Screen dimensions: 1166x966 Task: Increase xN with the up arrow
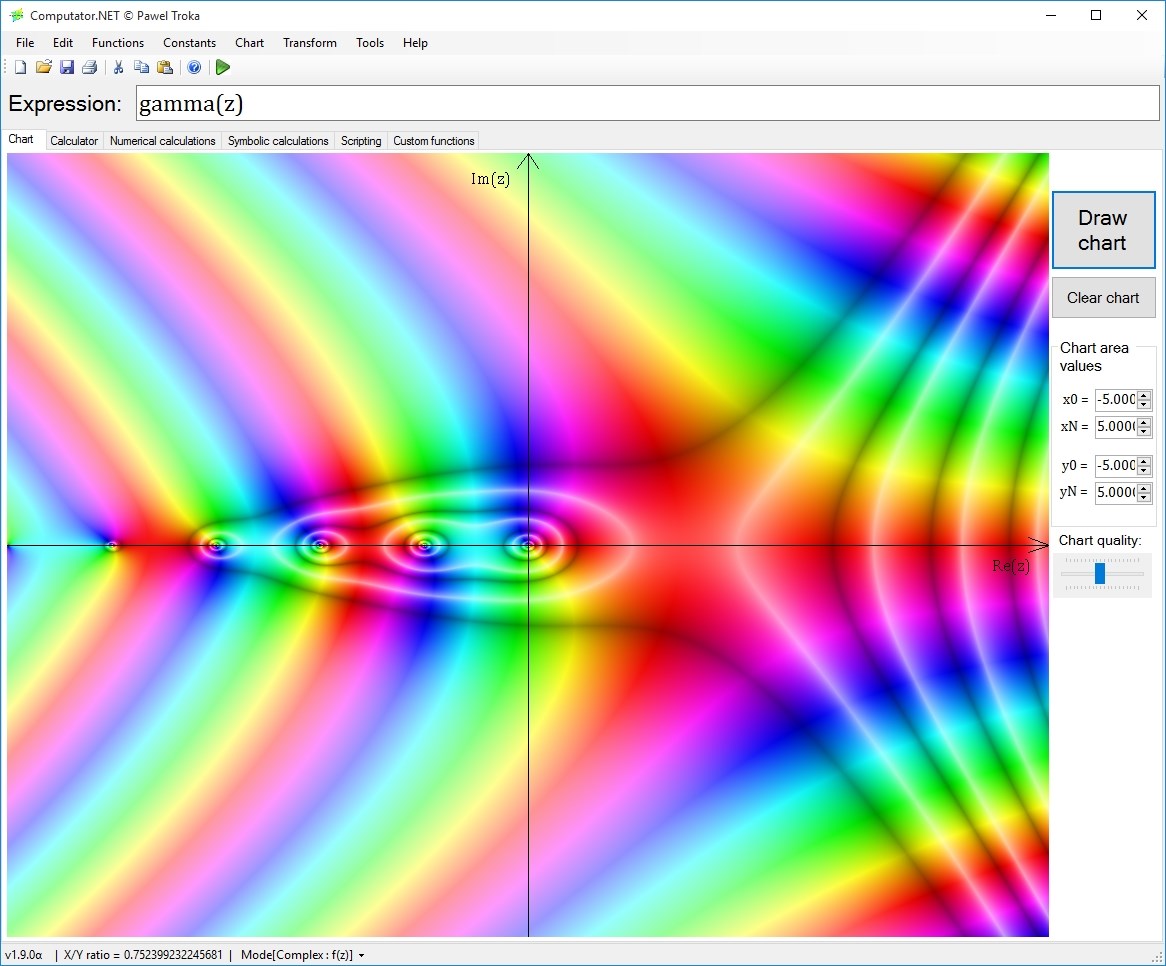click(x=1144, y=422)
